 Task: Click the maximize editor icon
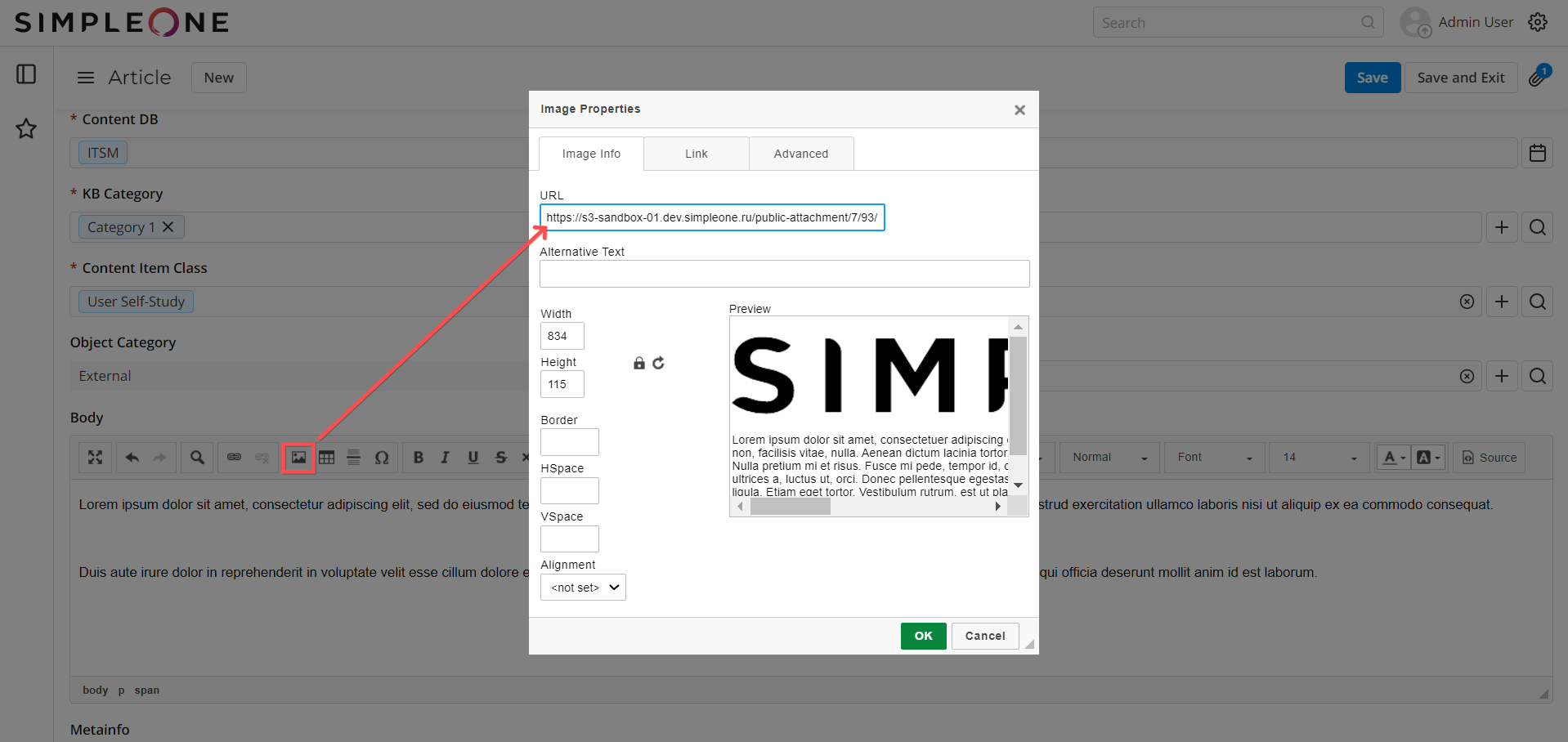pyautogui.click(x=96, y=458)
